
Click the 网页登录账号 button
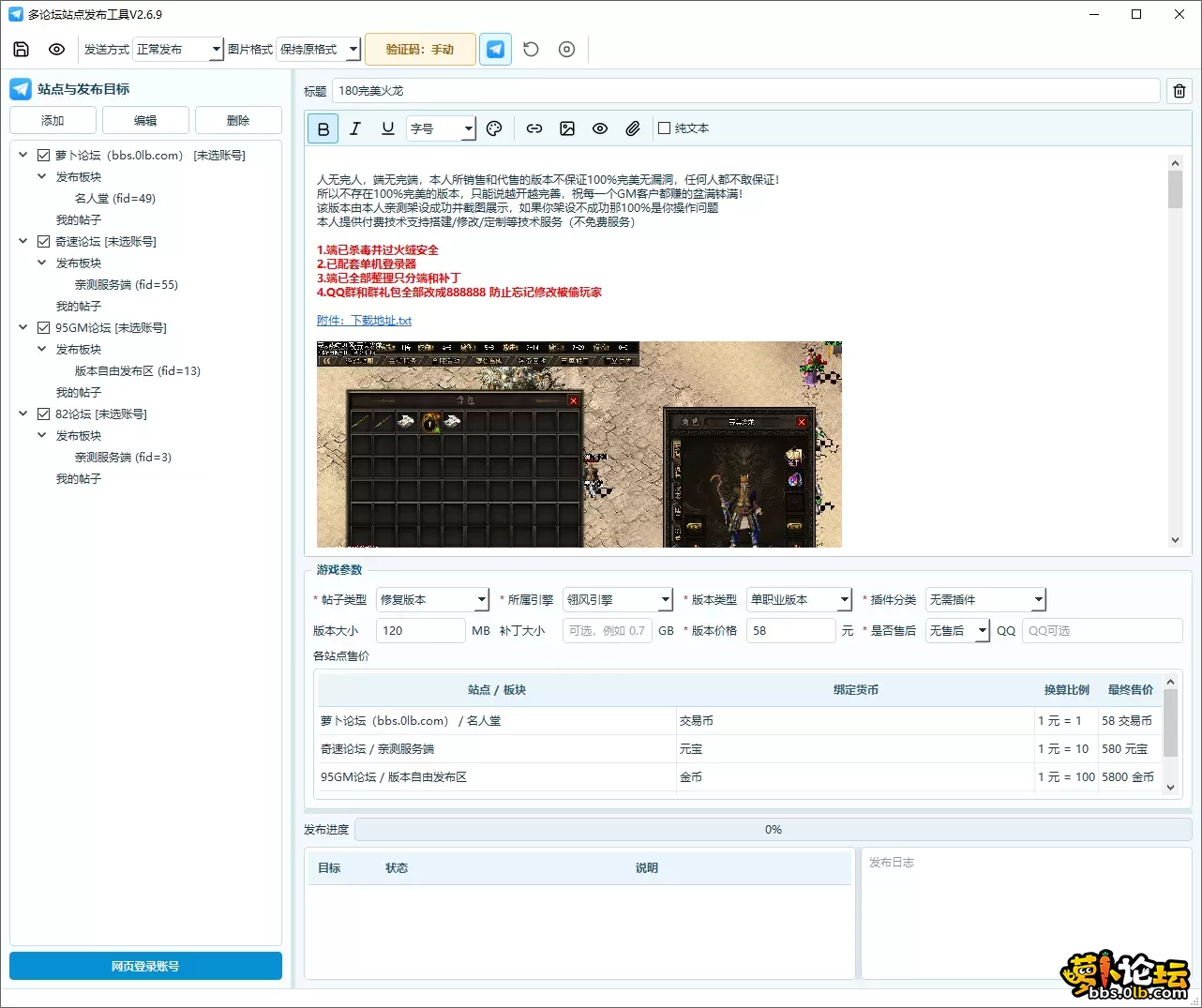point(145,967)
